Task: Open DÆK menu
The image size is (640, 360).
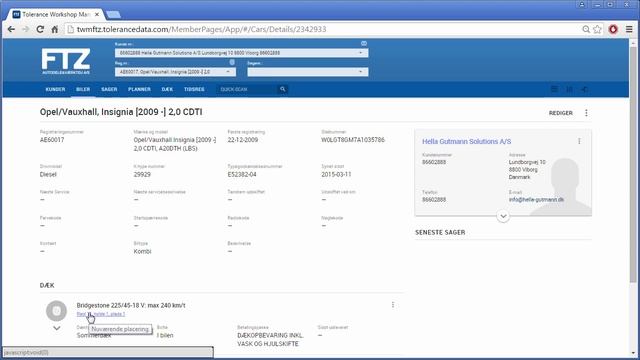Action: (167, 89)
